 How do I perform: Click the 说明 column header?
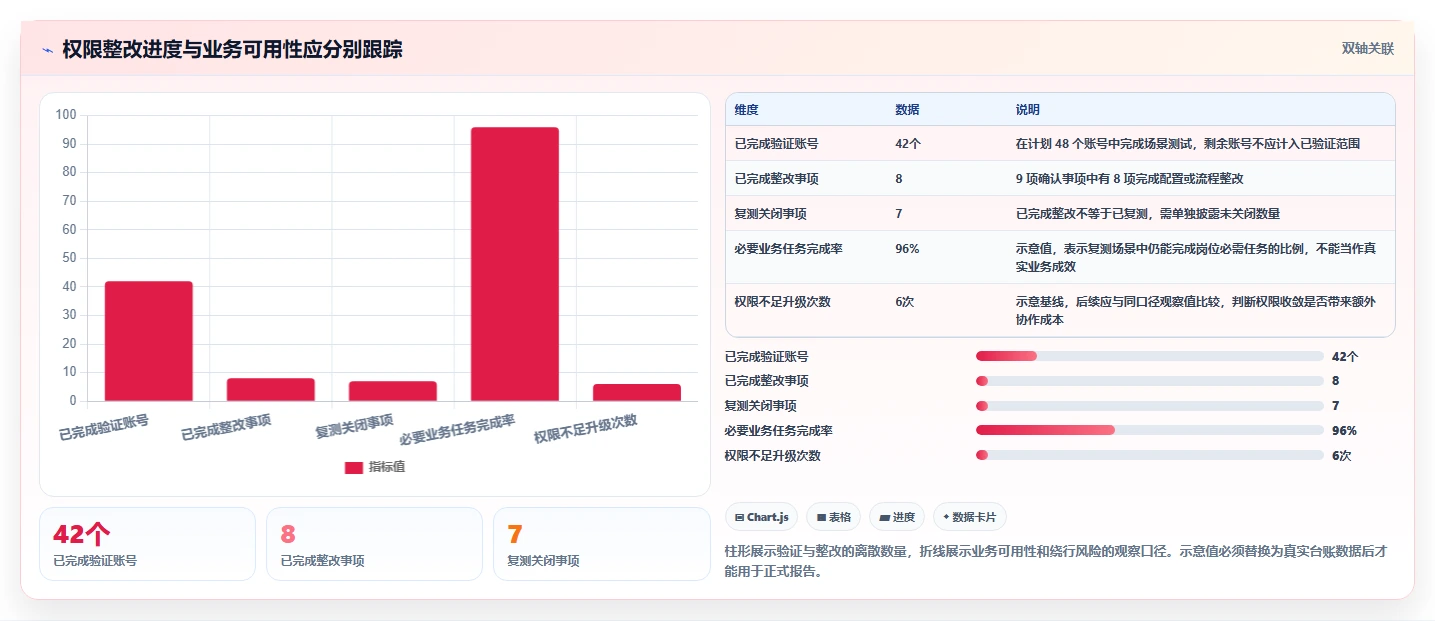click(x=1027, y=110)
